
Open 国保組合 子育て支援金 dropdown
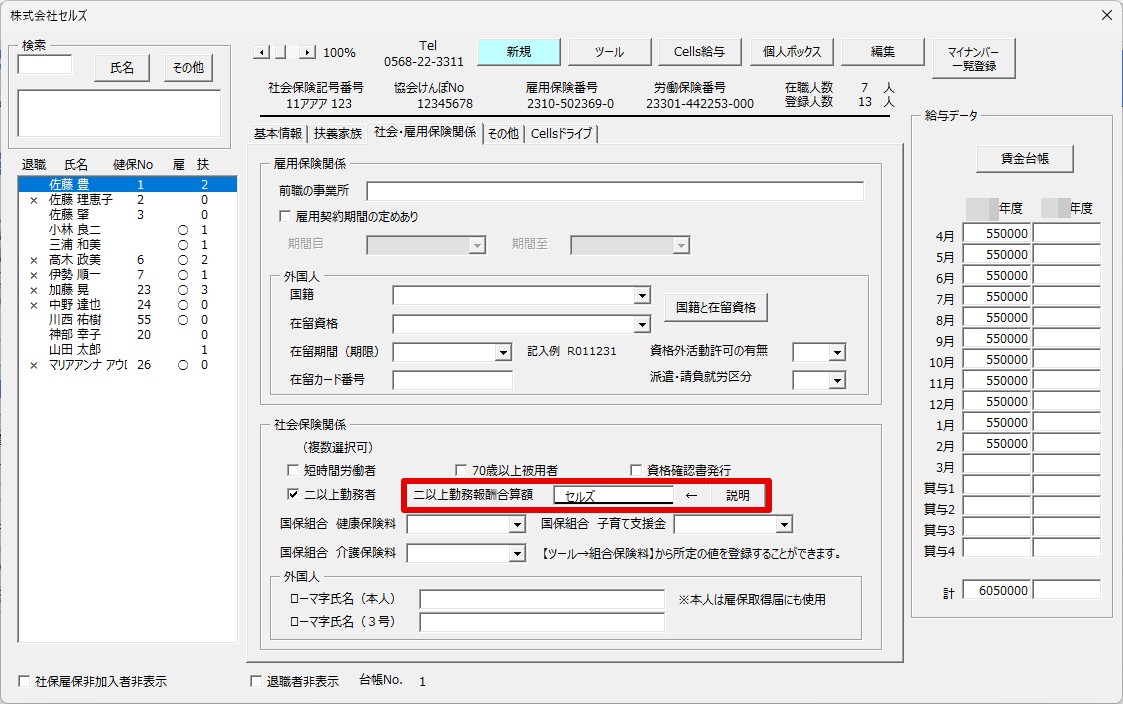784,525
